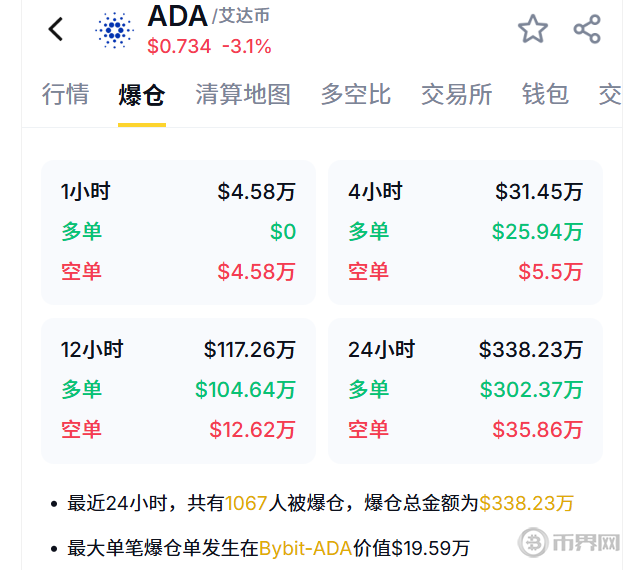631x570 pixels.
Task: Select the partially visible 交 tab
Action: [x=610, y=95]
